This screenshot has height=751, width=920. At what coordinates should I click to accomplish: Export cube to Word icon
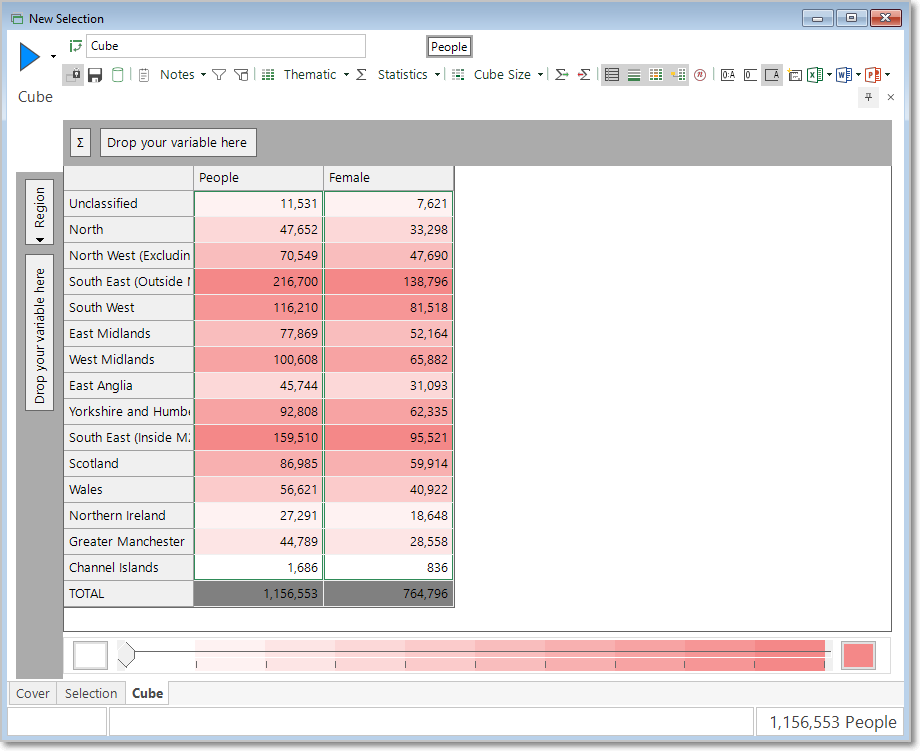844,75
